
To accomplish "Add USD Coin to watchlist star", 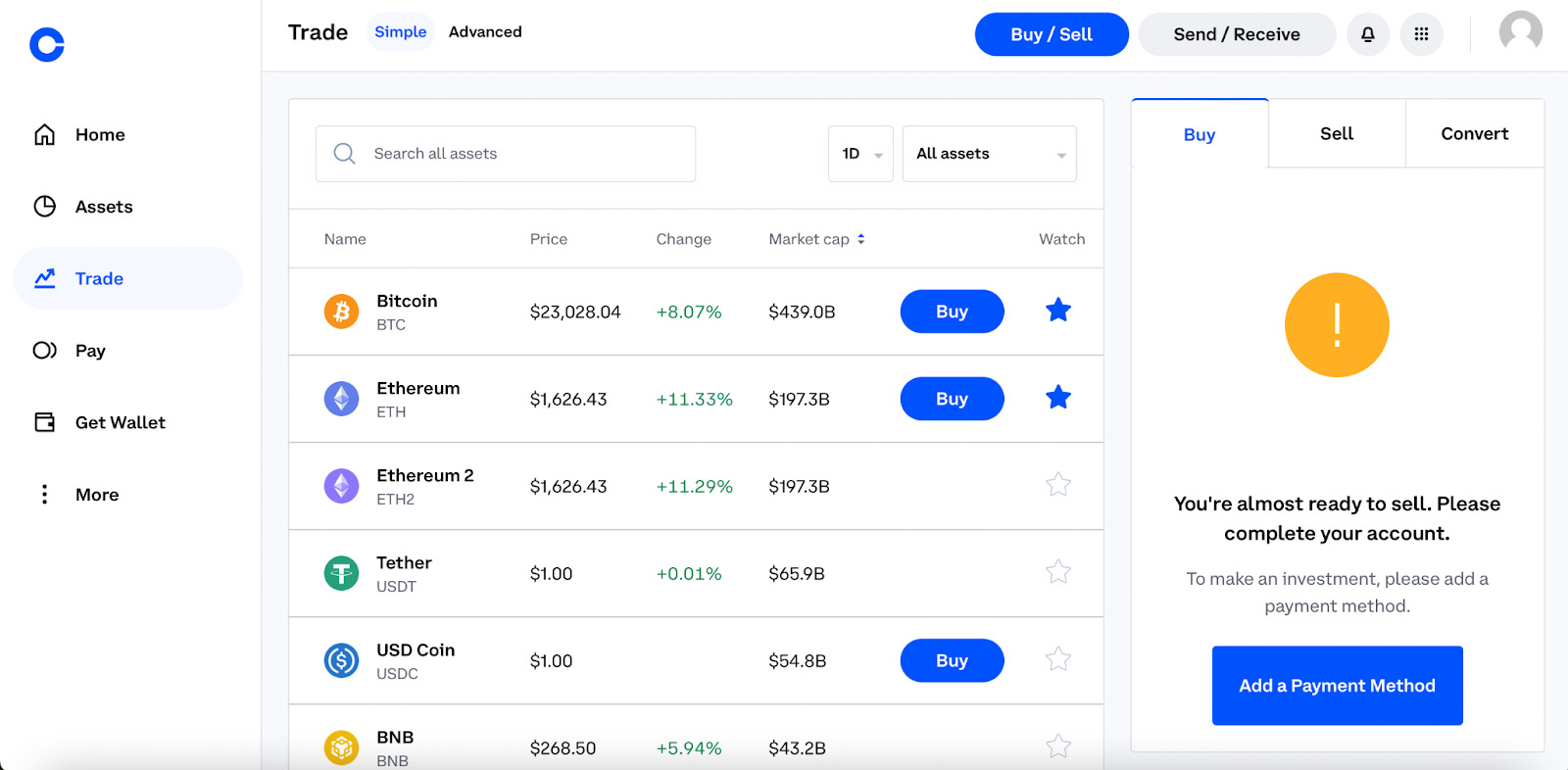I will point(1058,659).
